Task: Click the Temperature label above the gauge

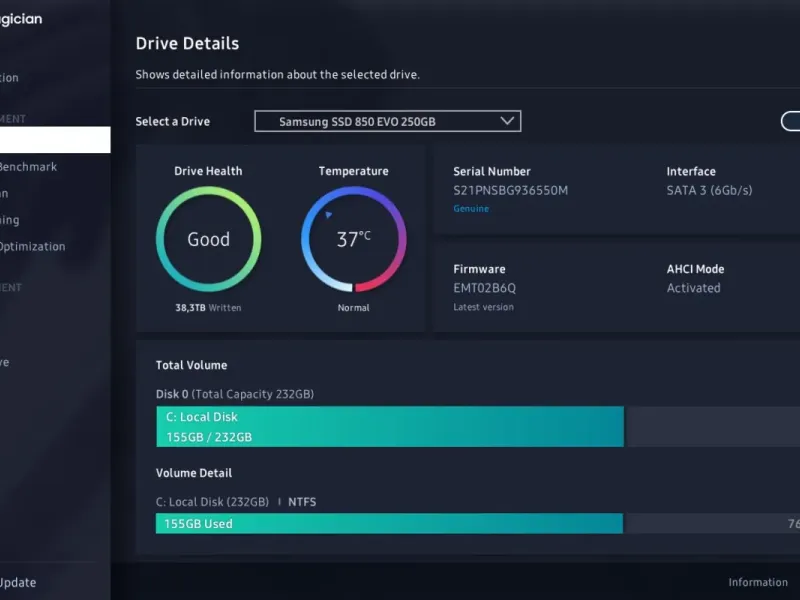Action: pyautogui.click(x=354, y=171)
